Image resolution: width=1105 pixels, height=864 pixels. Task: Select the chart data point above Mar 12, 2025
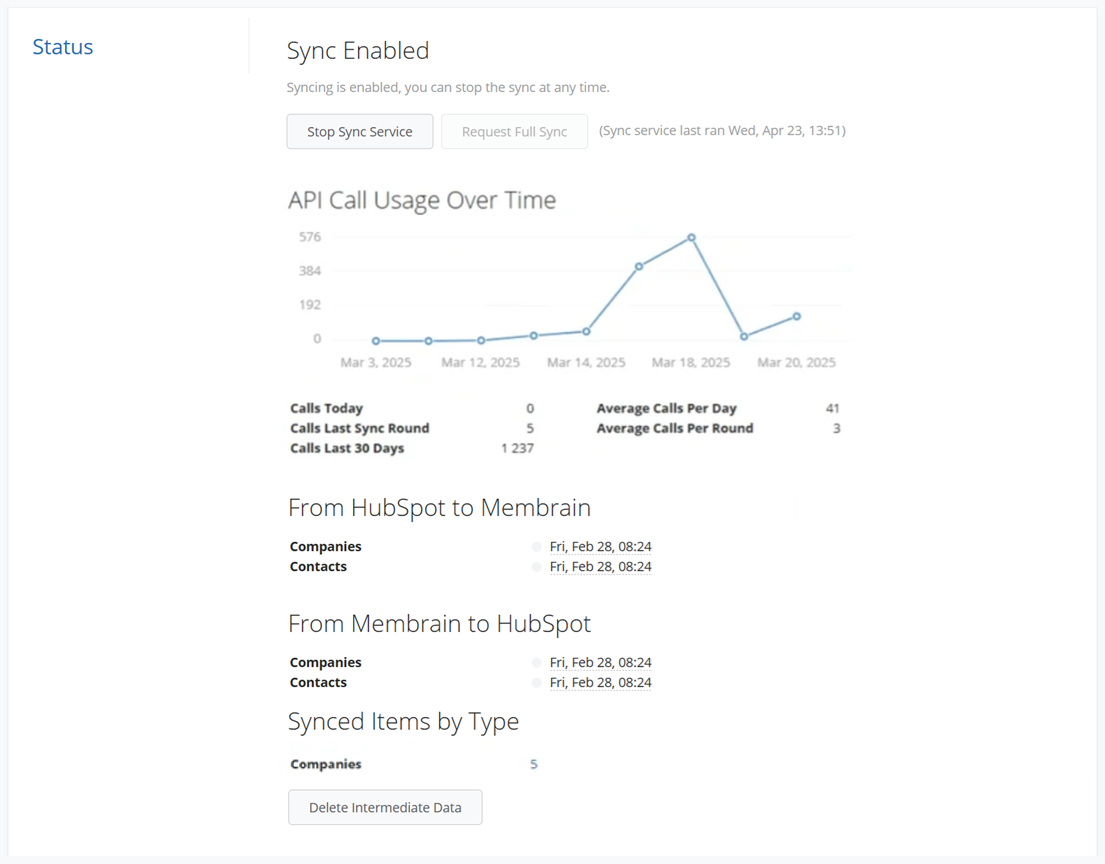[x=481, y=340]
